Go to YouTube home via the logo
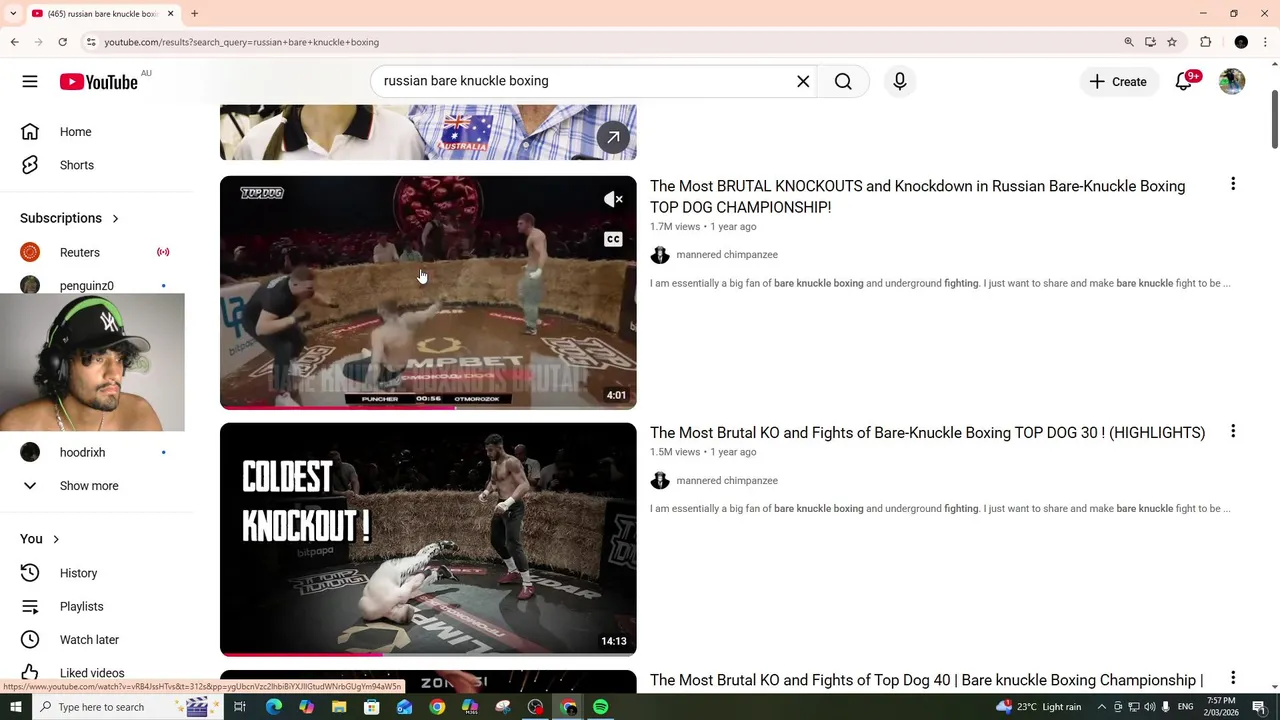This screenshot has width=1280, height=720. point(98,82)
